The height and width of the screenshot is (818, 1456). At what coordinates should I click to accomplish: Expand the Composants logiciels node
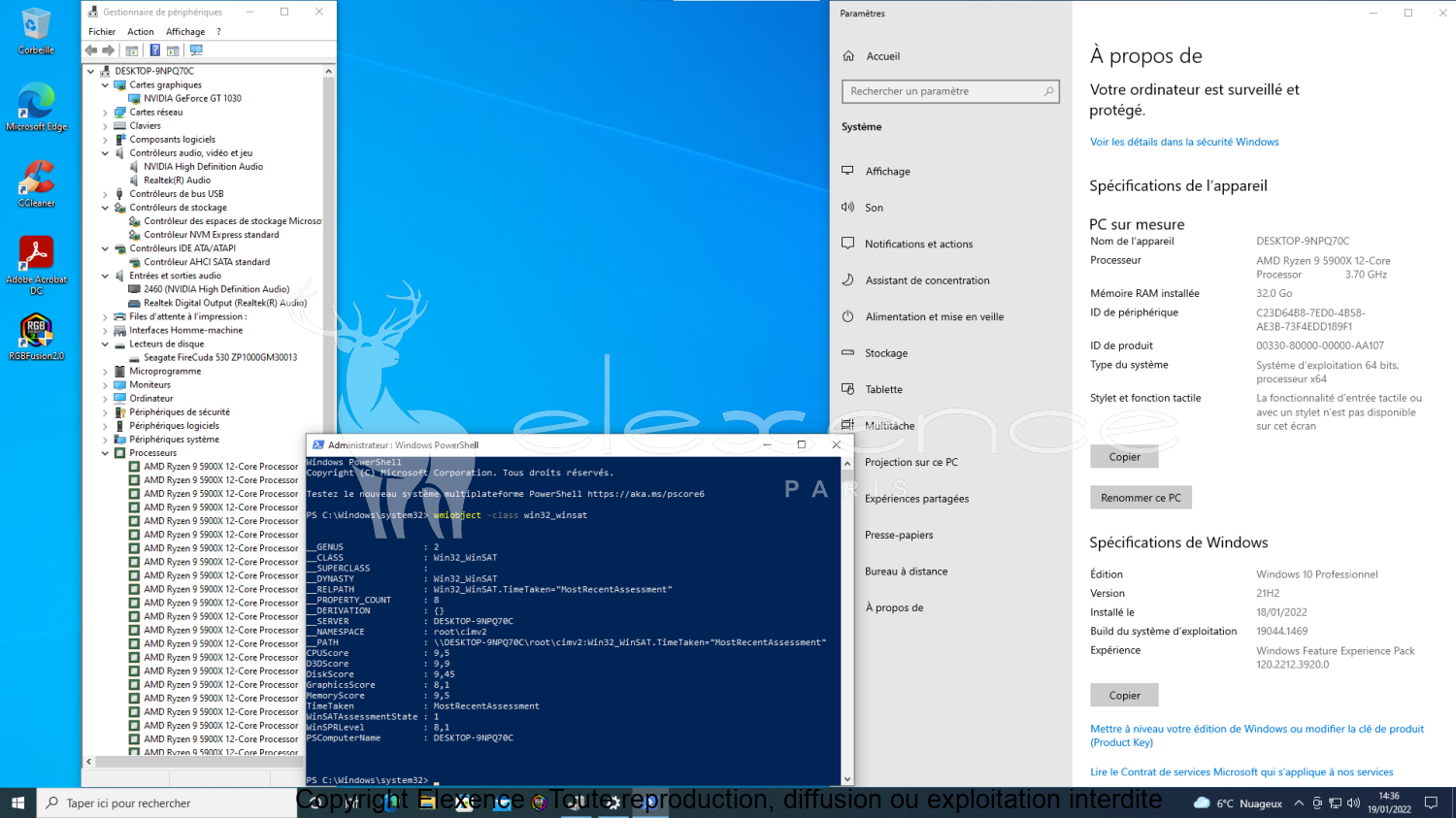tap(105, 140)
